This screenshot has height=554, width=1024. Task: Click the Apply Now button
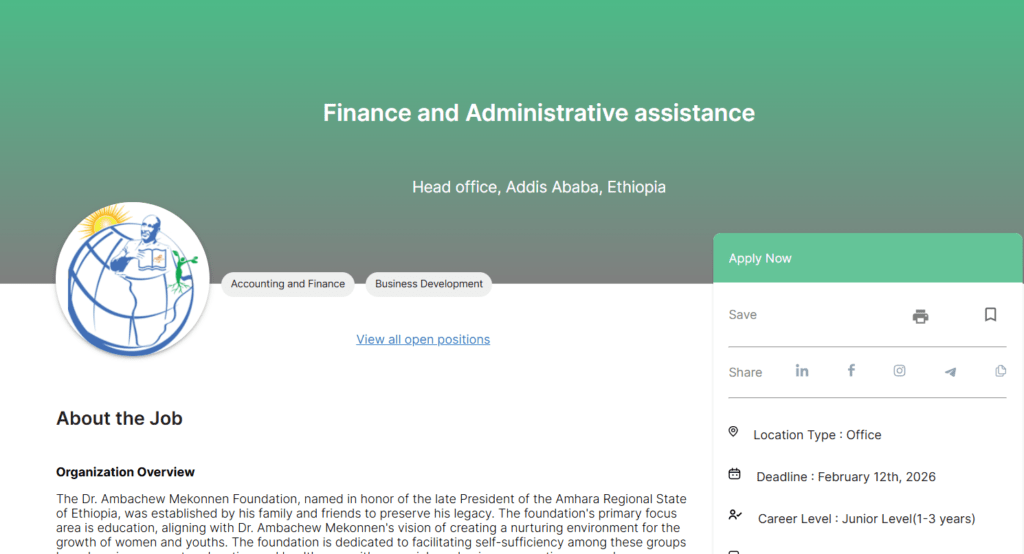(867, 258)
